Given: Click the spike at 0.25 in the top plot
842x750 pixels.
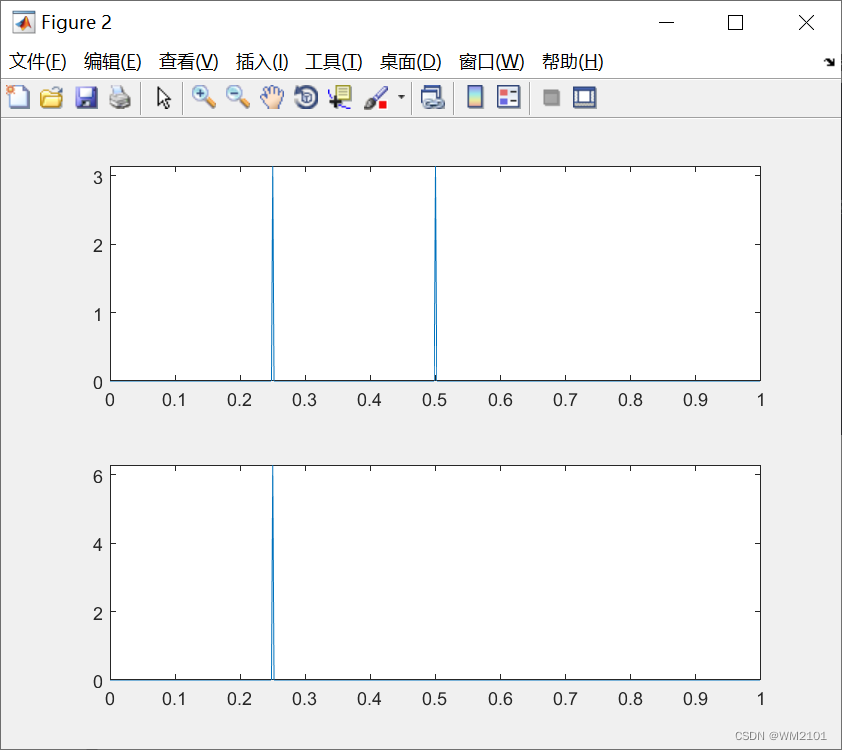Looking at the screenshot, I should click(x=273, y=274).
